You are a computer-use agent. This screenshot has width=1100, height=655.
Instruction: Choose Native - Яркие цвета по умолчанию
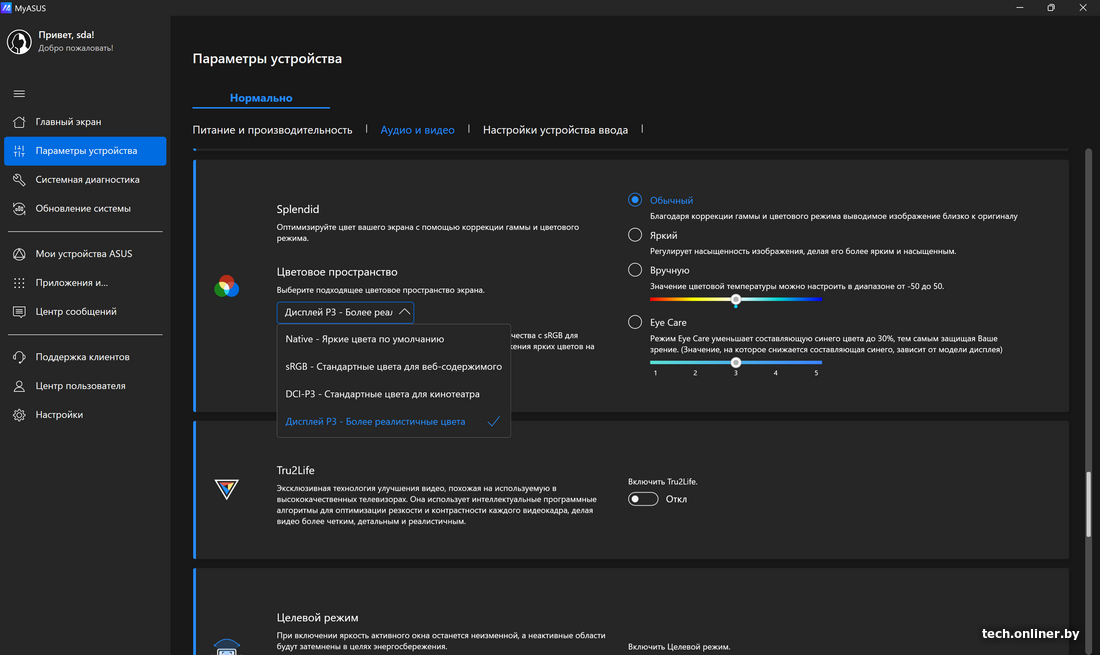pos(394,339)
